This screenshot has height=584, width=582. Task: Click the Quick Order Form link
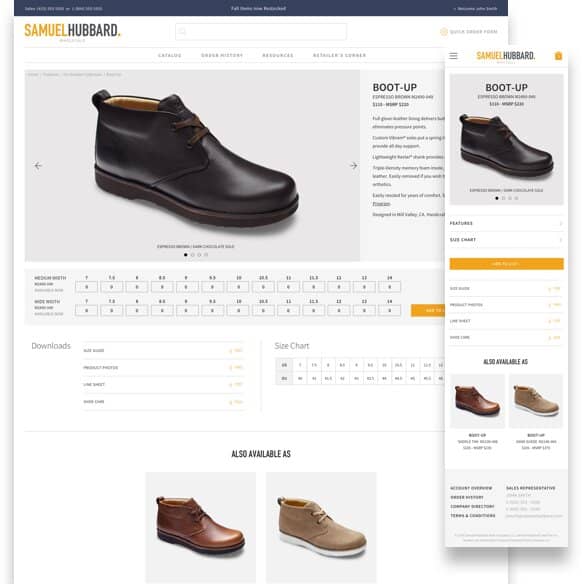point(473,32)
